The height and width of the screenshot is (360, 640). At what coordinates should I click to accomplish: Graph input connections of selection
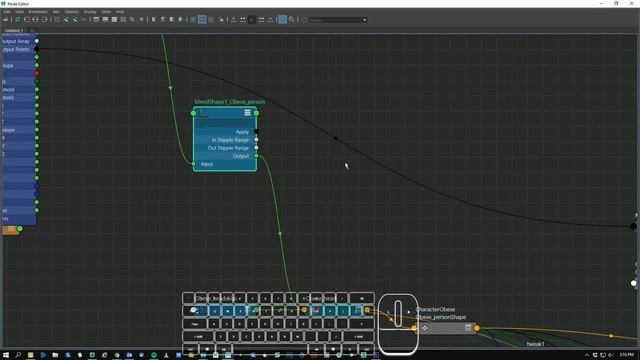click(27, 20)
